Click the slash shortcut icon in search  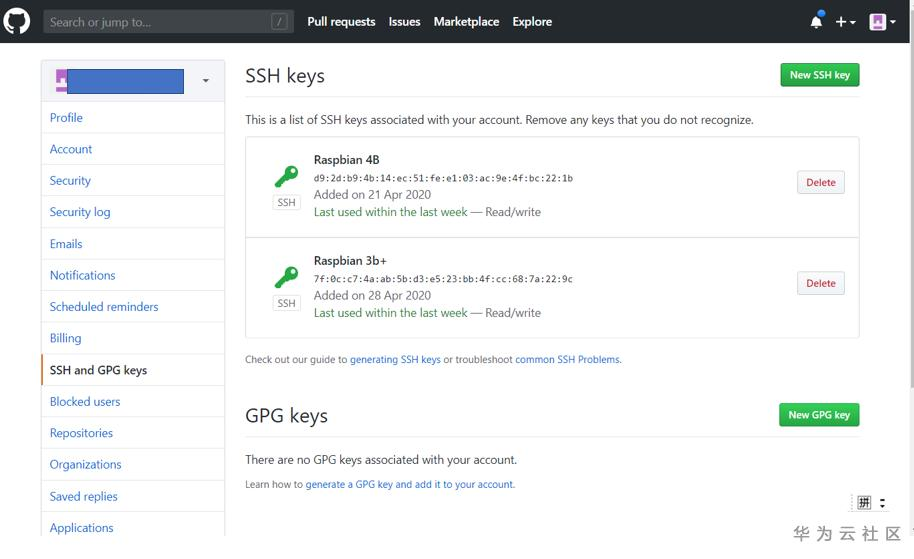click(279, 21)
